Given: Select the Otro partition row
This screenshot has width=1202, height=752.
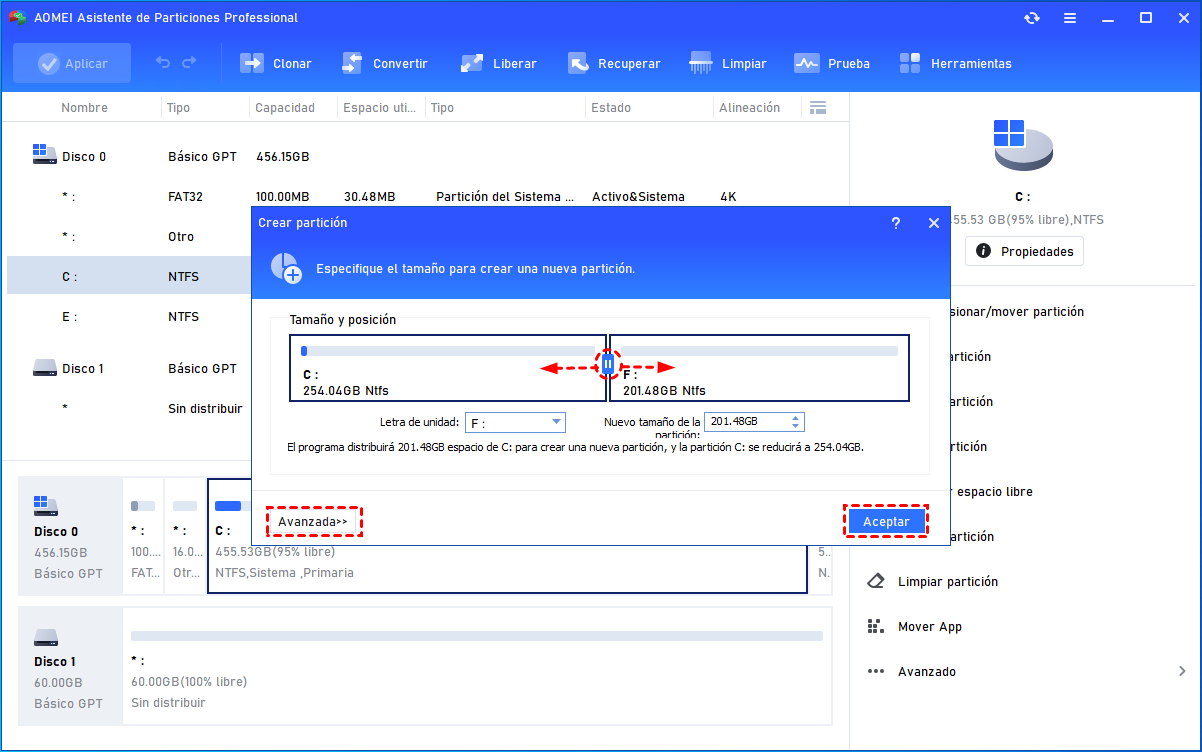Looking at the screenshot, I should coord(129,237).
